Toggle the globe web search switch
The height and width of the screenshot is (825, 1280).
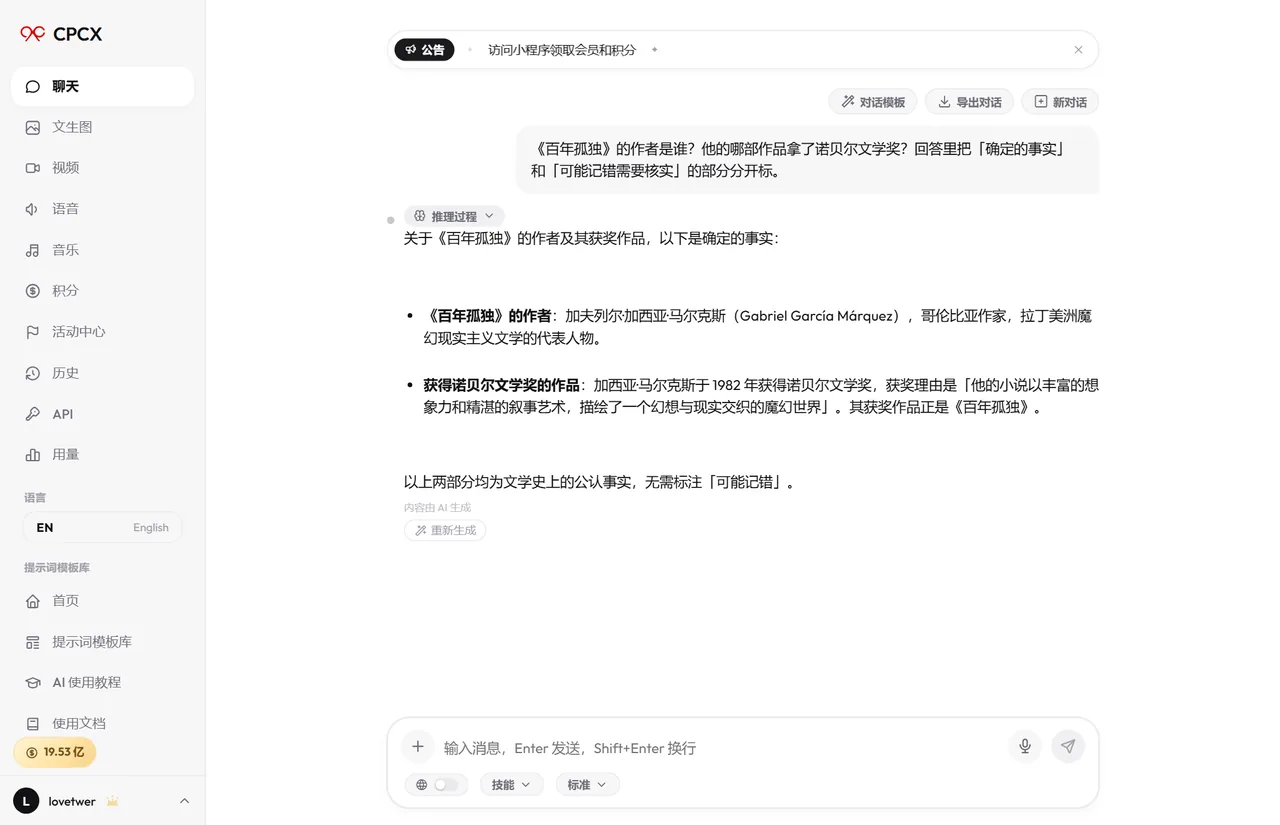pyautogui.click(x=436, y=785)
